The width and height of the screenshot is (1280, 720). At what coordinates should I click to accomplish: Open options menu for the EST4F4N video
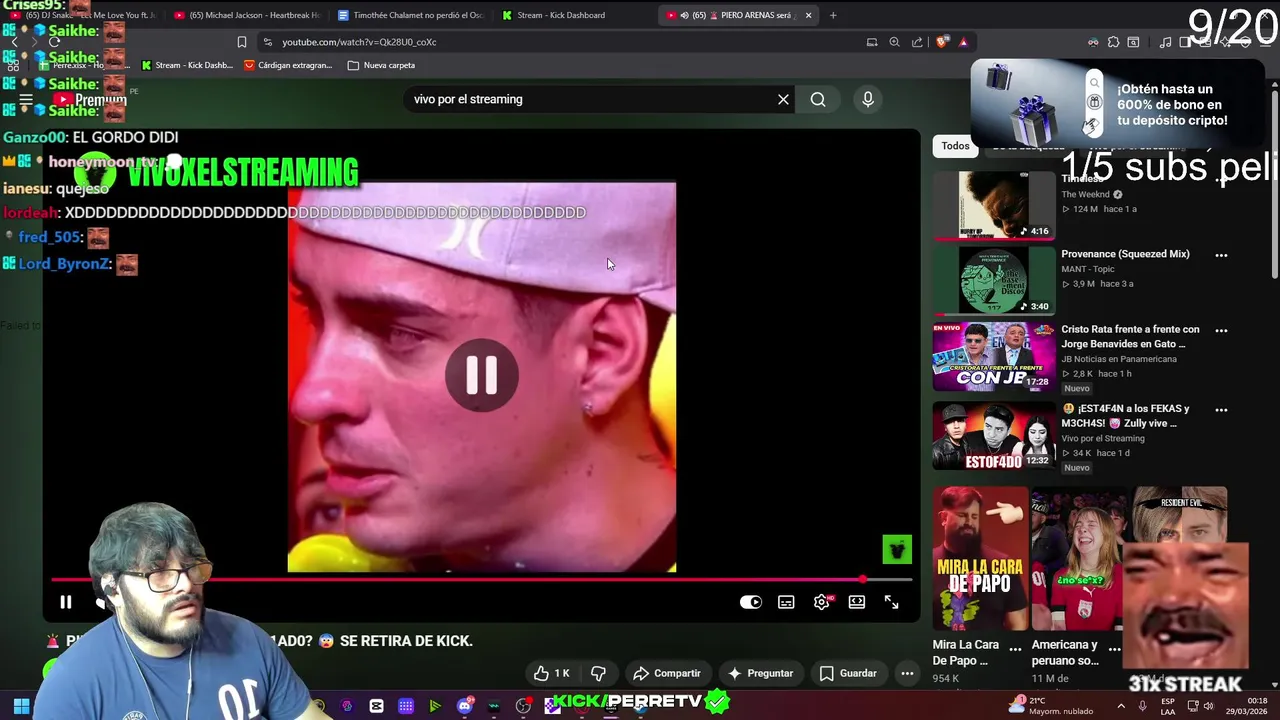[1221, 410]
